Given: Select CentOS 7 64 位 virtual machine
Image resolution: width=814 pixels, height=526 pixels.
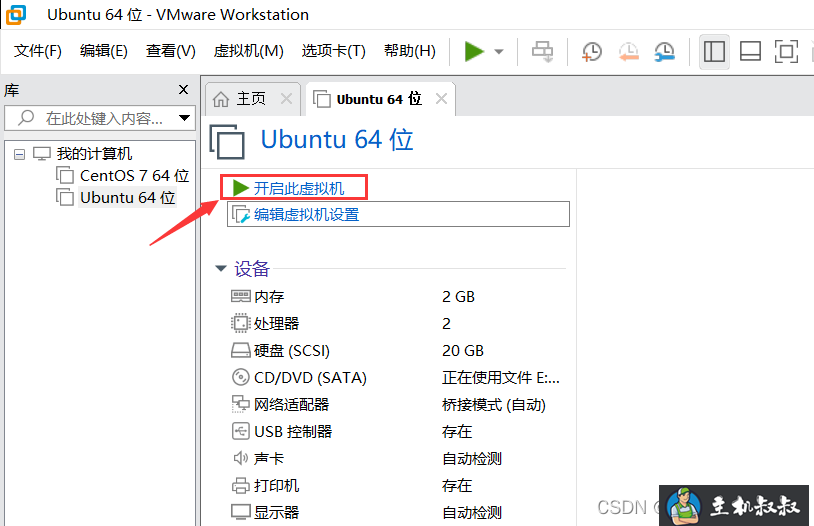Looking at the screenshot, I should click(134, 176).
